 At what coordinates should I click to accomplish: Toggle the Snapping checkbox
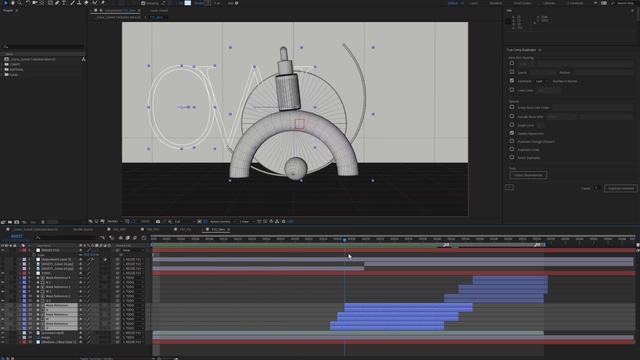point(143,3)
